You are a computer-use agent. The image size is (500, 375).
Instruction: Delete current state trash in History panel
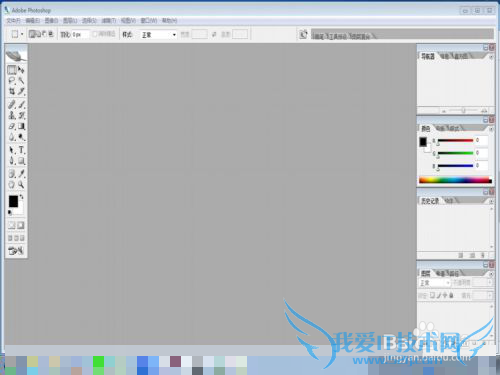(483, 255)
